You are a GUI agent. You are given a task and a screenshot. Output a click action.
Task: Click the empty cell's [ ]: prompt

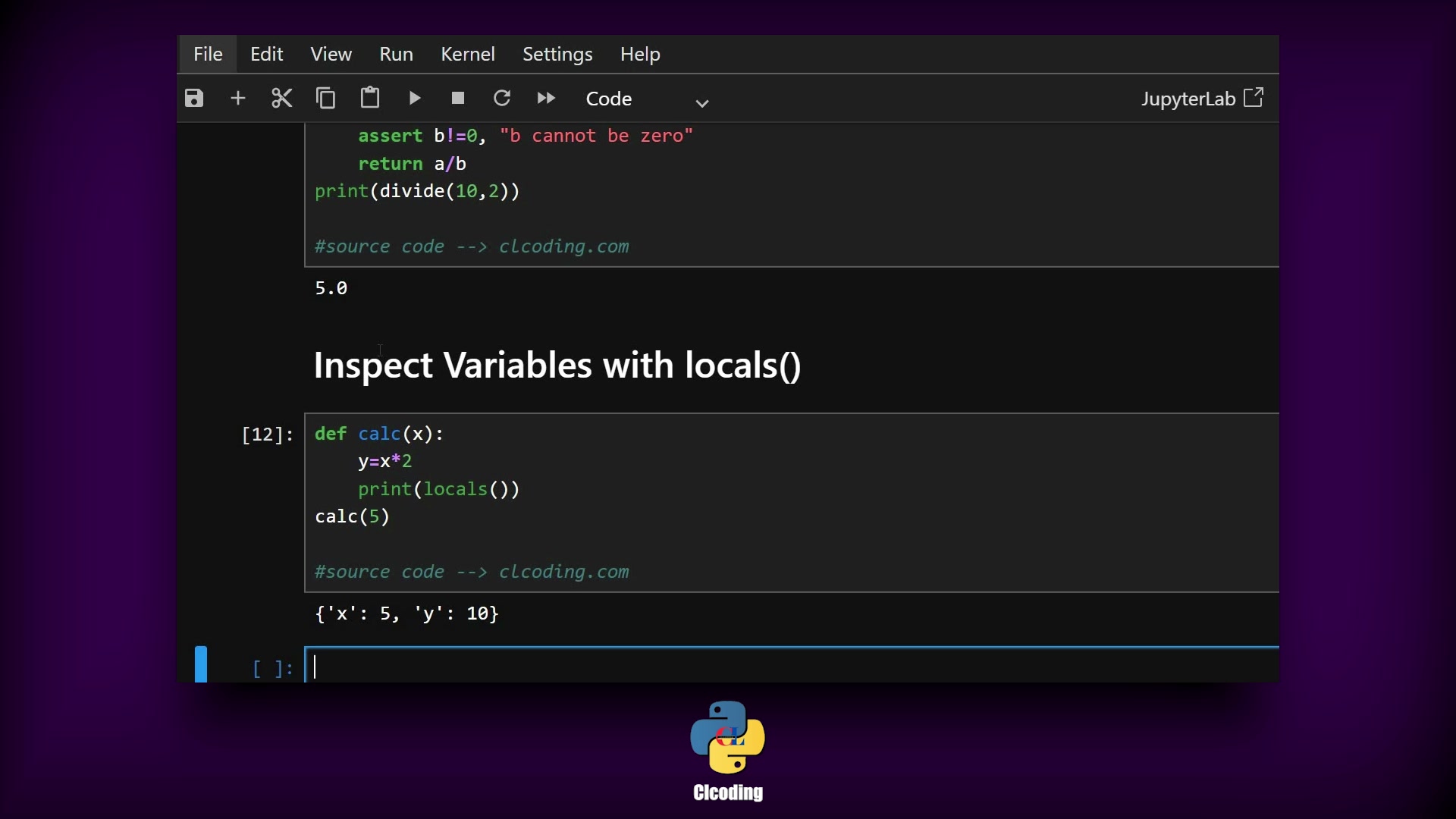(273, 669)
